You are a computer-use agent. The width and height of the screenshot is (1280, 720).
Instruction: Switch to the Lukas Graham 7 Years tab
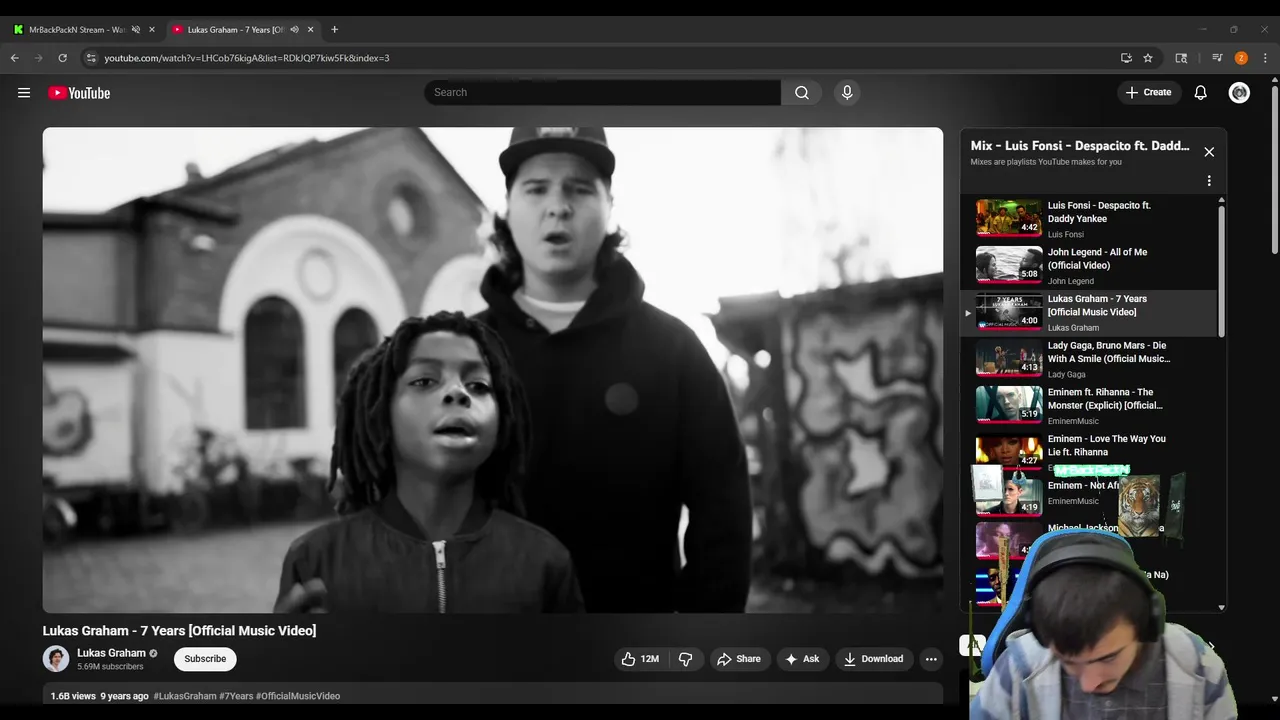[236, 30]
